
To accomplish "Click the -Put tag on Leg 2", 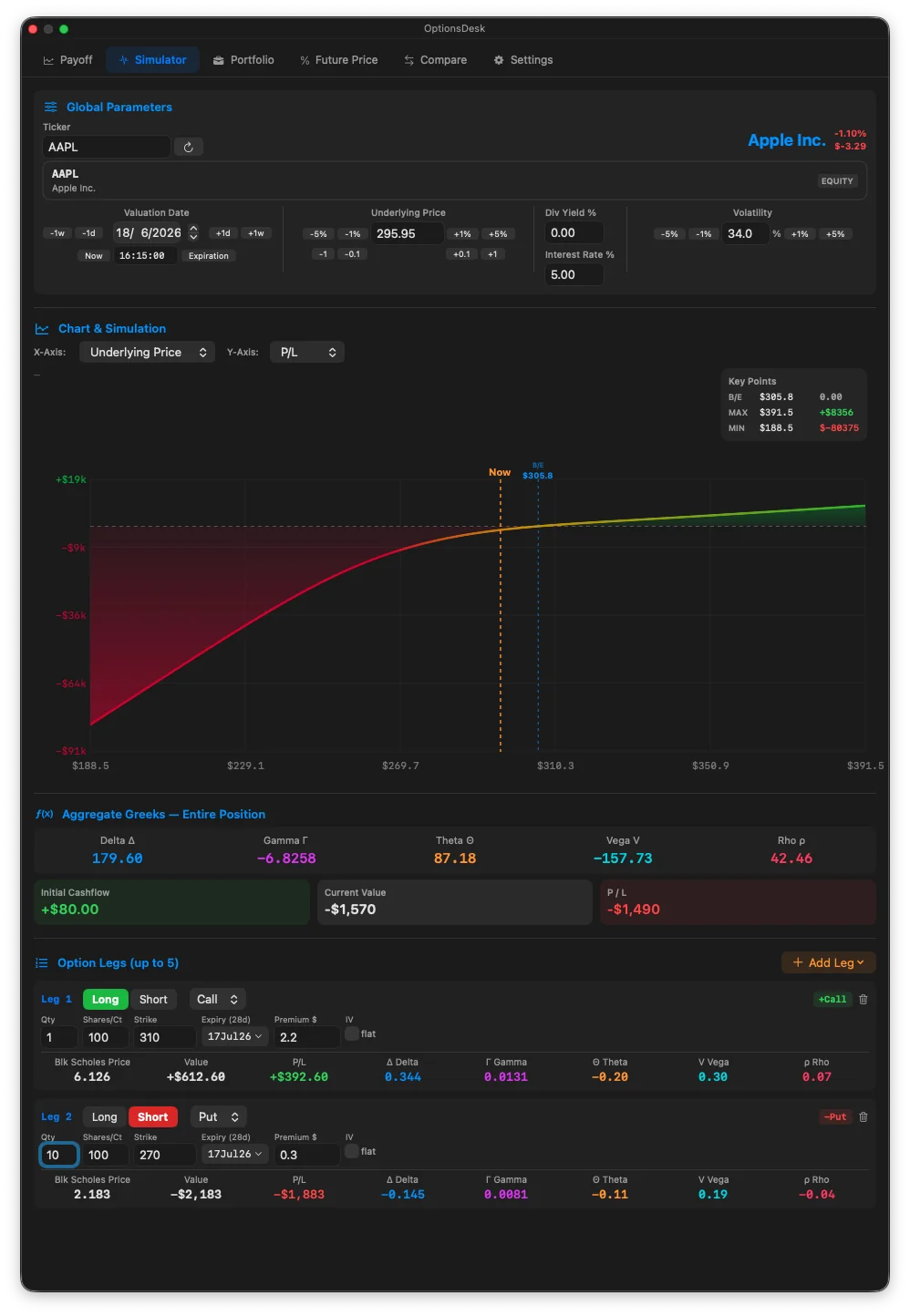I will point(835,1117).
